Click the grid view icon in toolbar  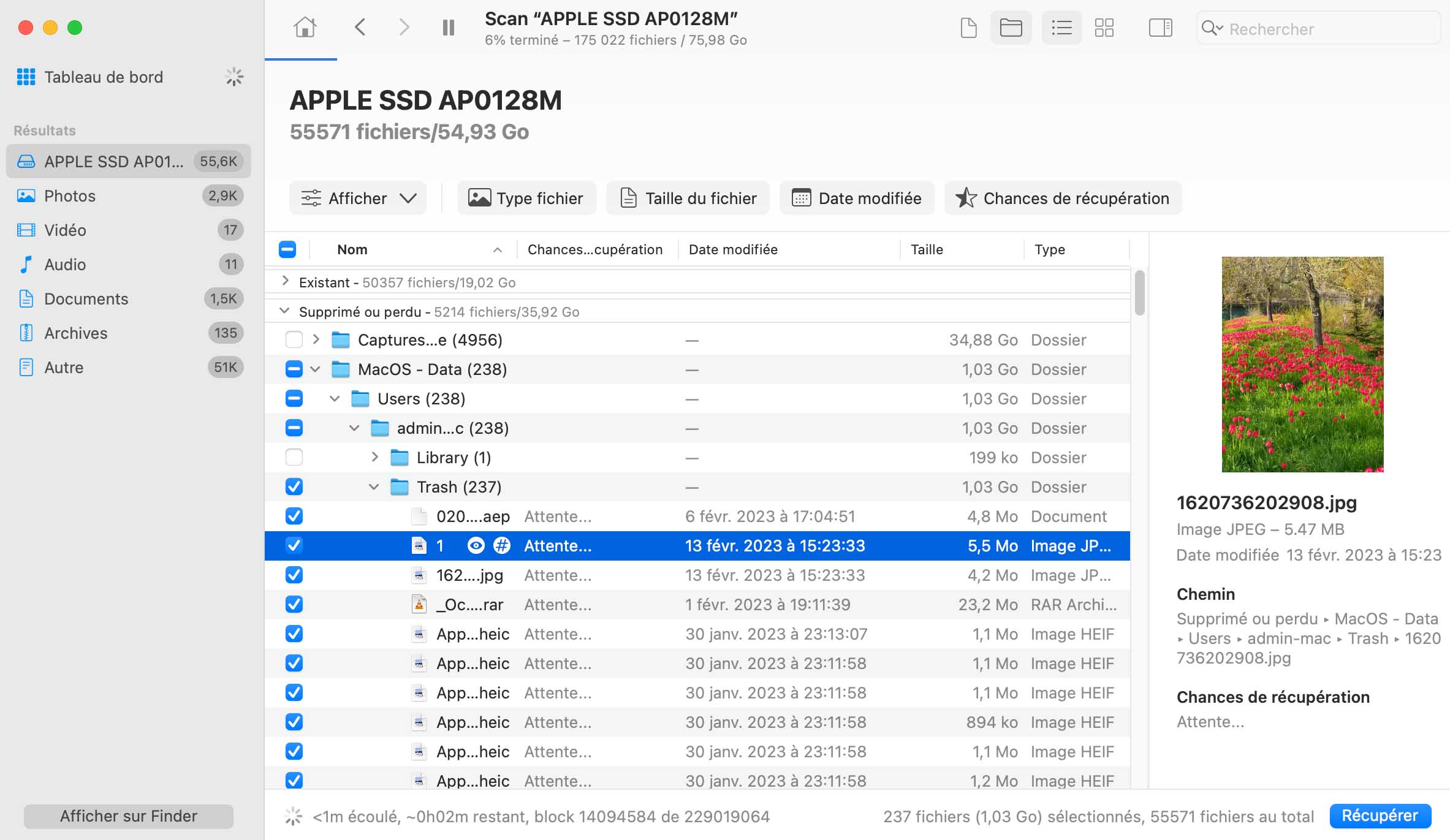[1103, 27]
